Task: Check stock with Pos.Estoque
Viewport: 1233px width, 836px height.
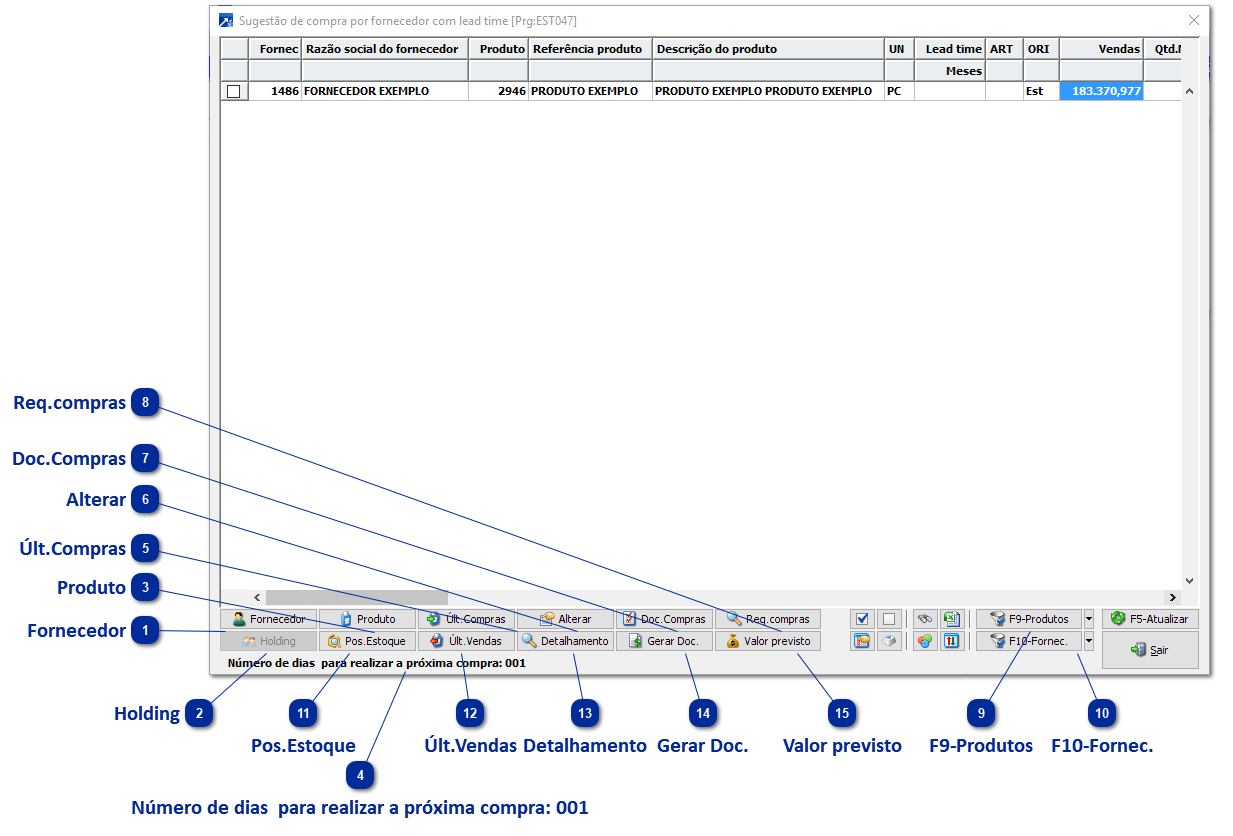Action: tap(367, 641)
